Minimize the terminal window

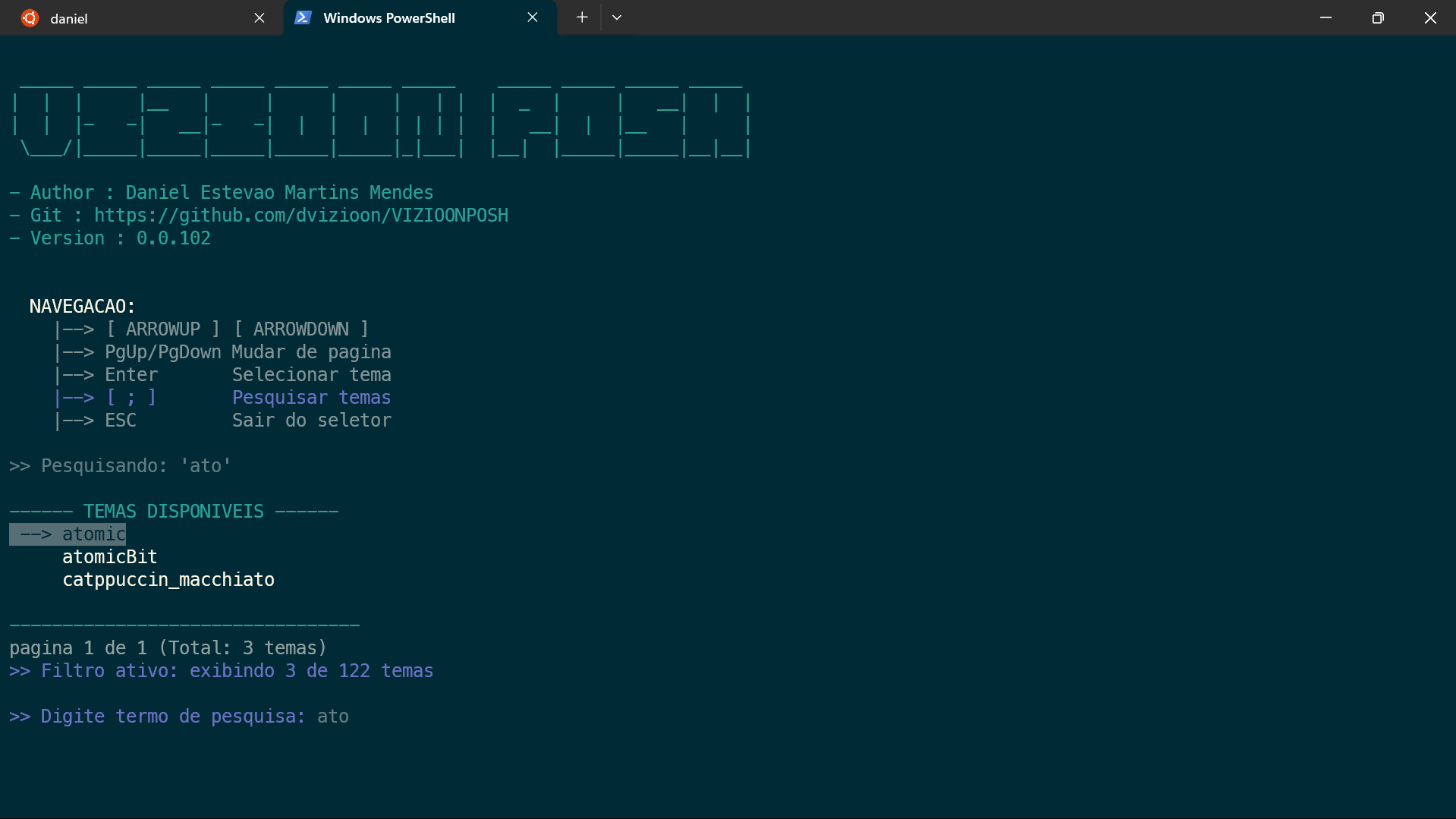pyautogui.click(x=1325, y=17)
